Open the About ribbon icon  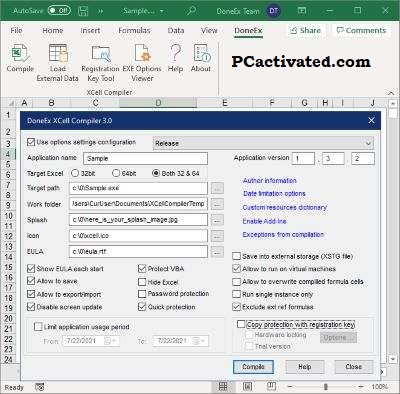tap(201, 58)
